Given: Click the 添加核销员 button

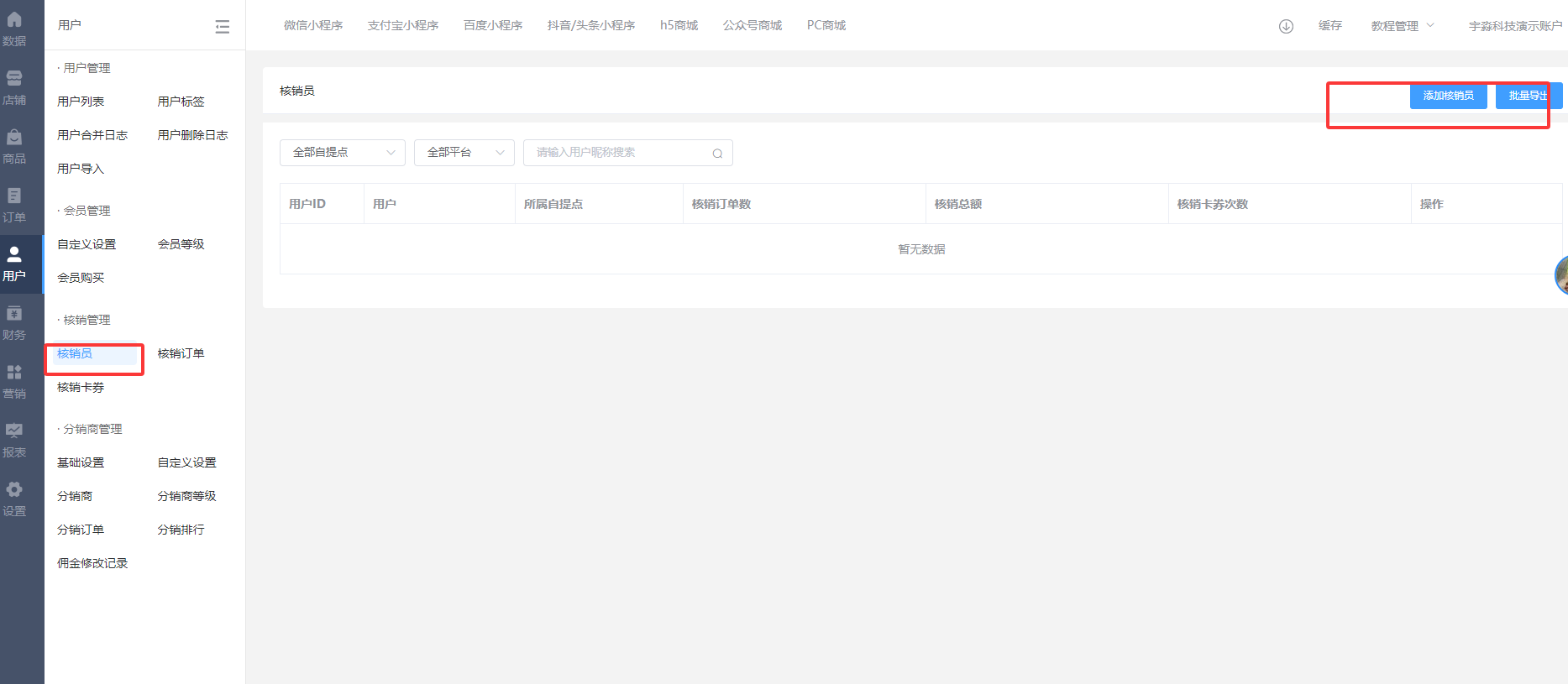Looking at the screenshot, I should tap(1448, 96).
